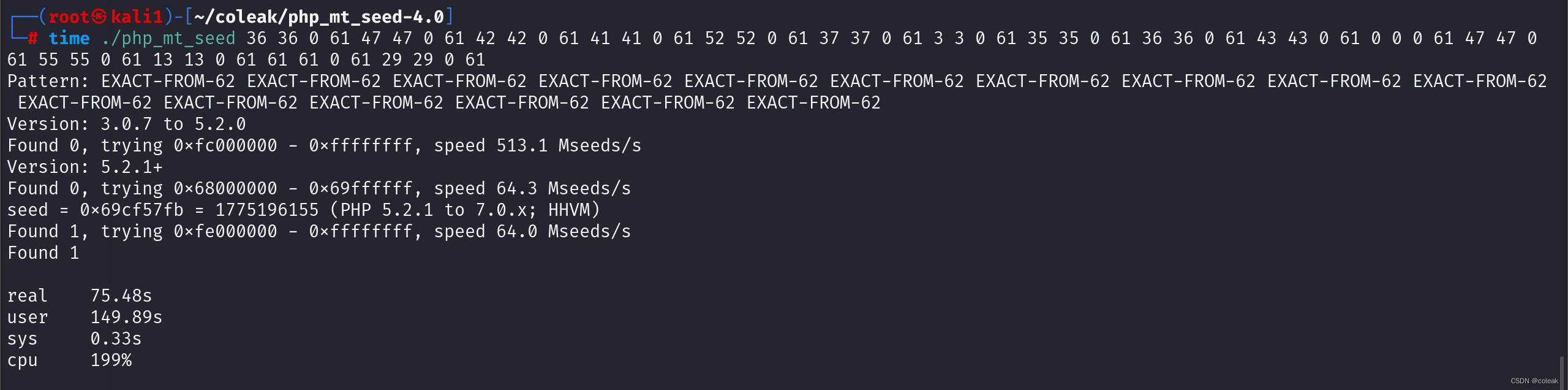
Task: Click the sys time value 0.33s
Action: click(116, 339)
